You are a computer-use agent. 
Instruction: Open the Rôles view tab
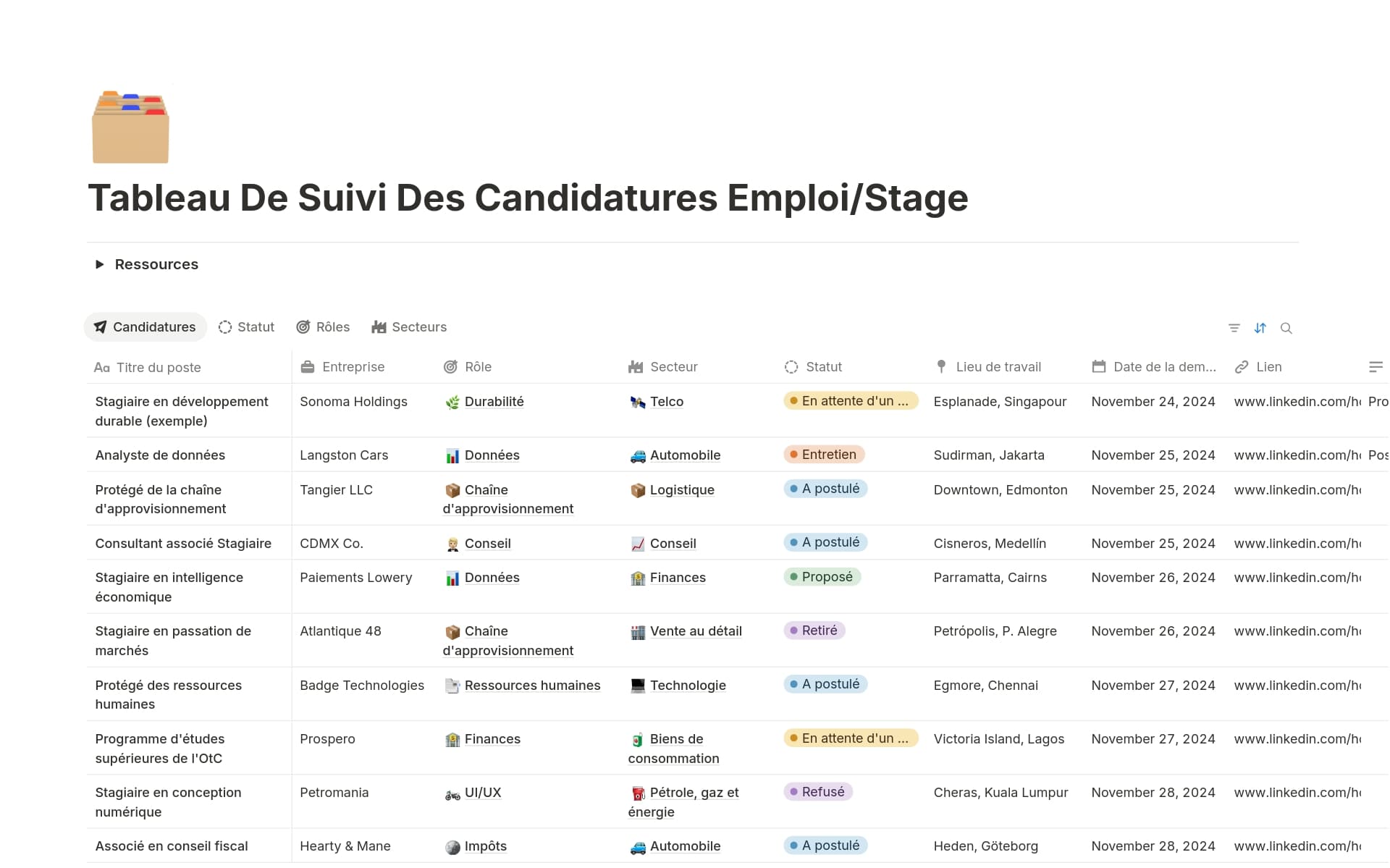point(323,327)
